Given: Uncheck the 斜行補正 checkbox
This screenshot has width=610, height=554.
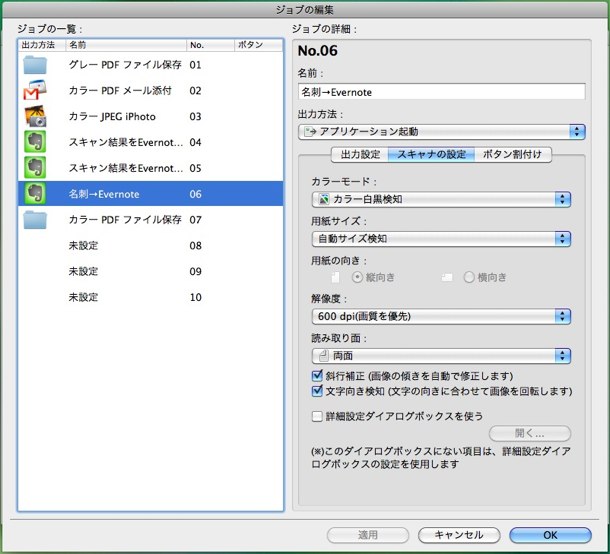Looking at the screenshot, I should 317,376.
